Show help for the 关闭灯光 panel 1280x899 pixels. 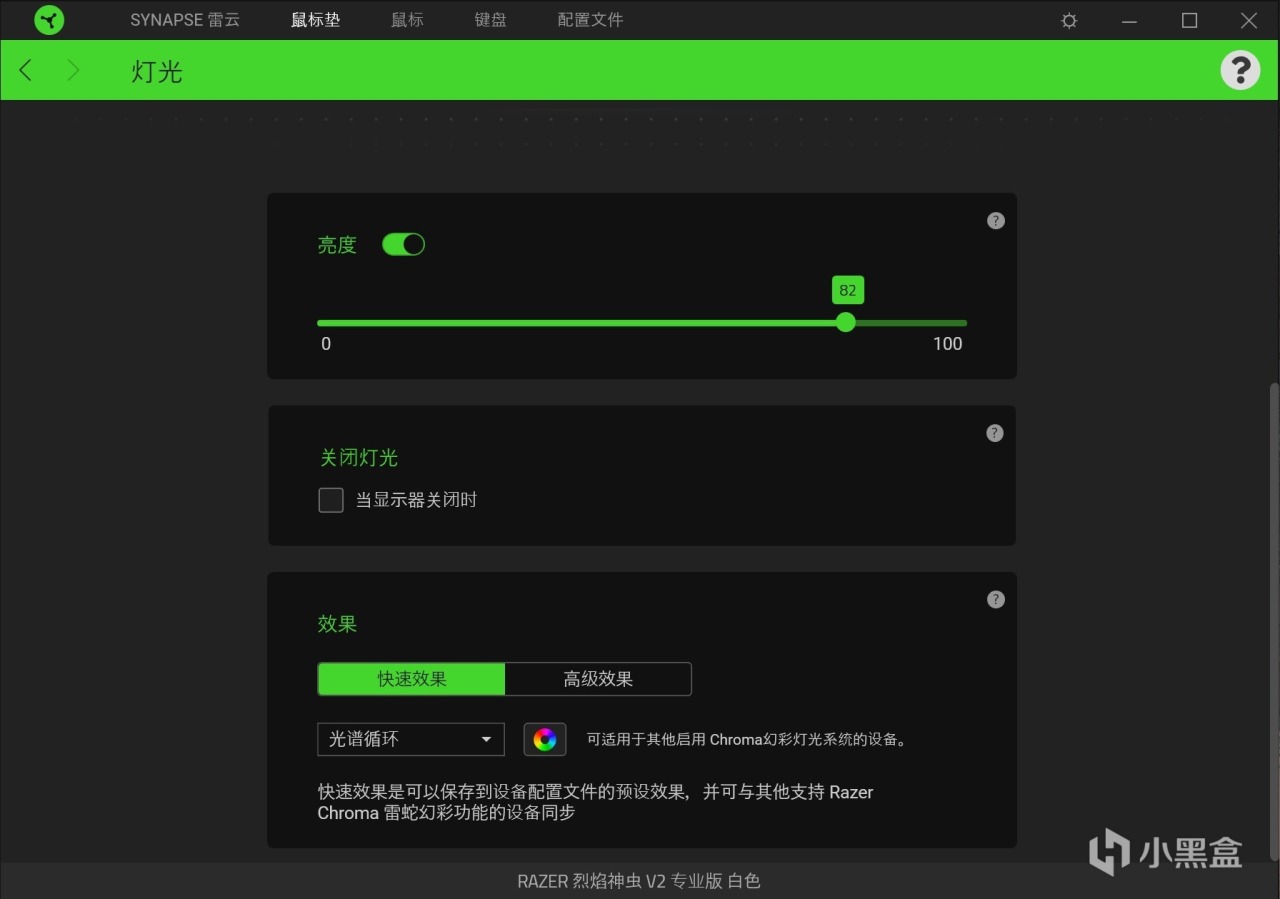click(x=995, y=433)
